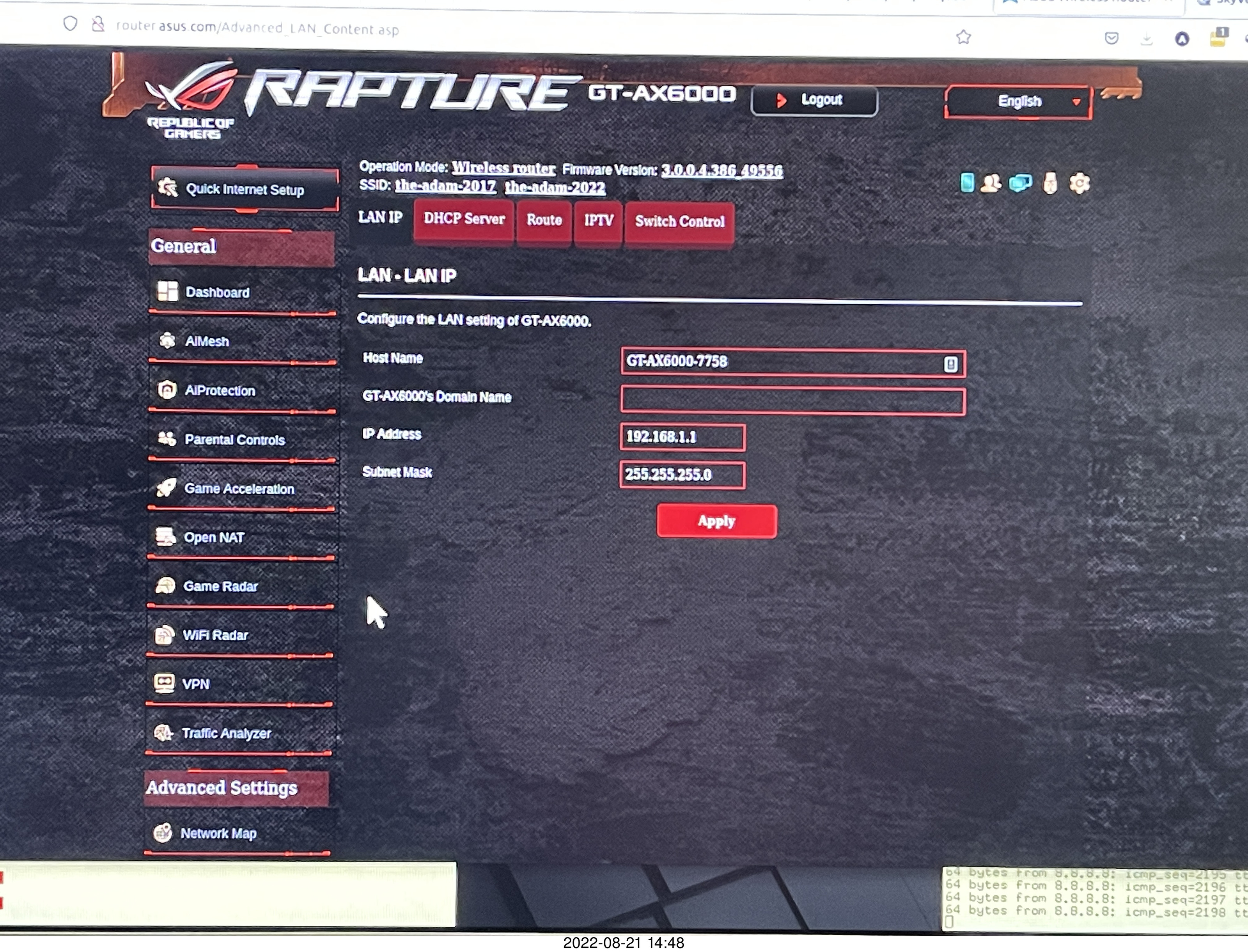Click the browser shield tracking protection icon
1248x952 pixels.
pos(70,24)
